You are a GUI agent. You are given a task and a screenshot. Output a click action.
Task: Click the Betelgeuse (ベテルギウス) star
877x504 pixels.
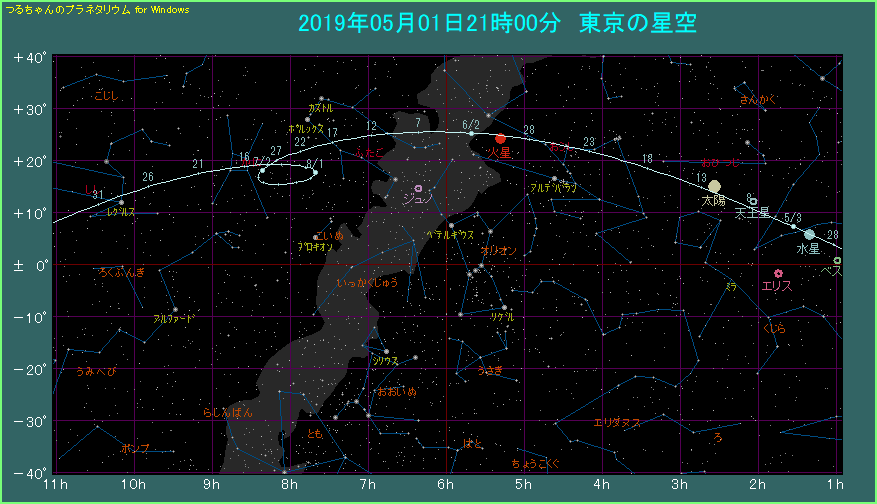coord(451,225)
